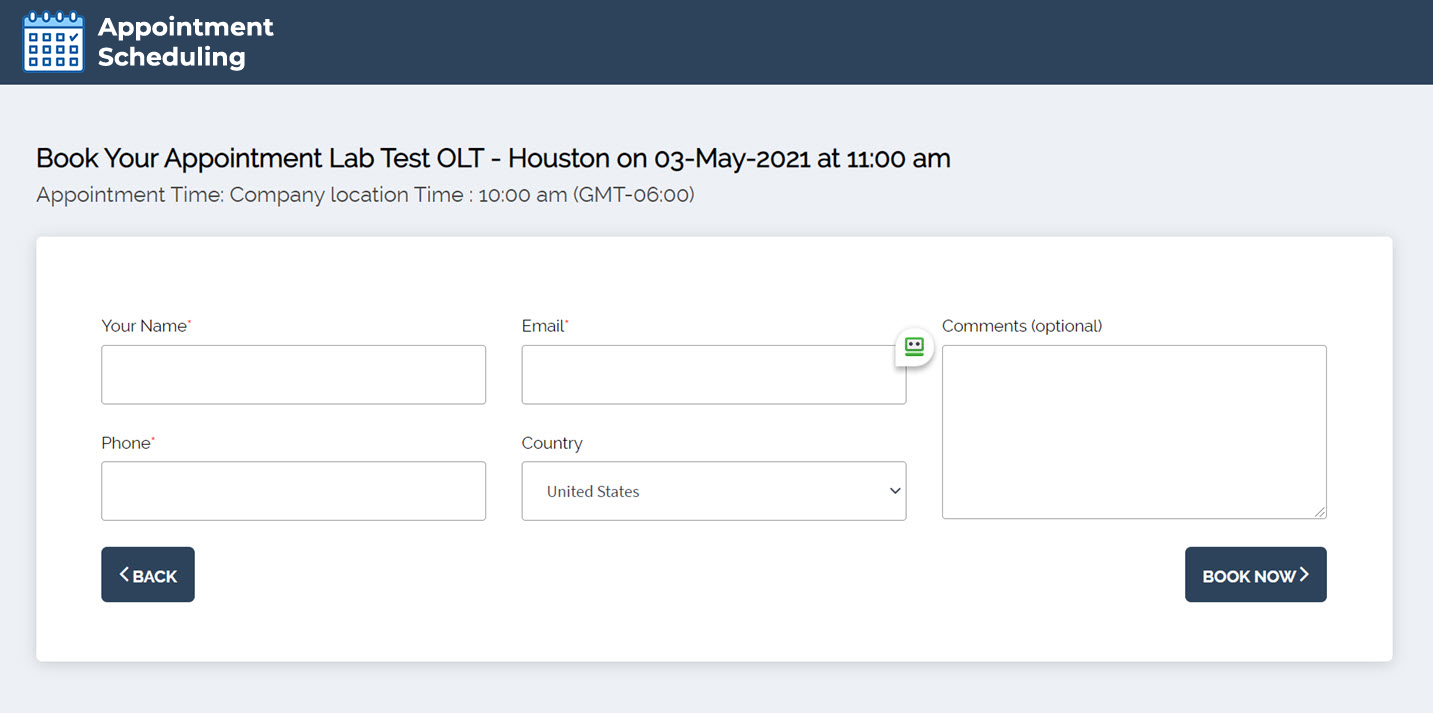Click inside the Comments text area
1433x713 pixels.
(x=1133, y=432)
